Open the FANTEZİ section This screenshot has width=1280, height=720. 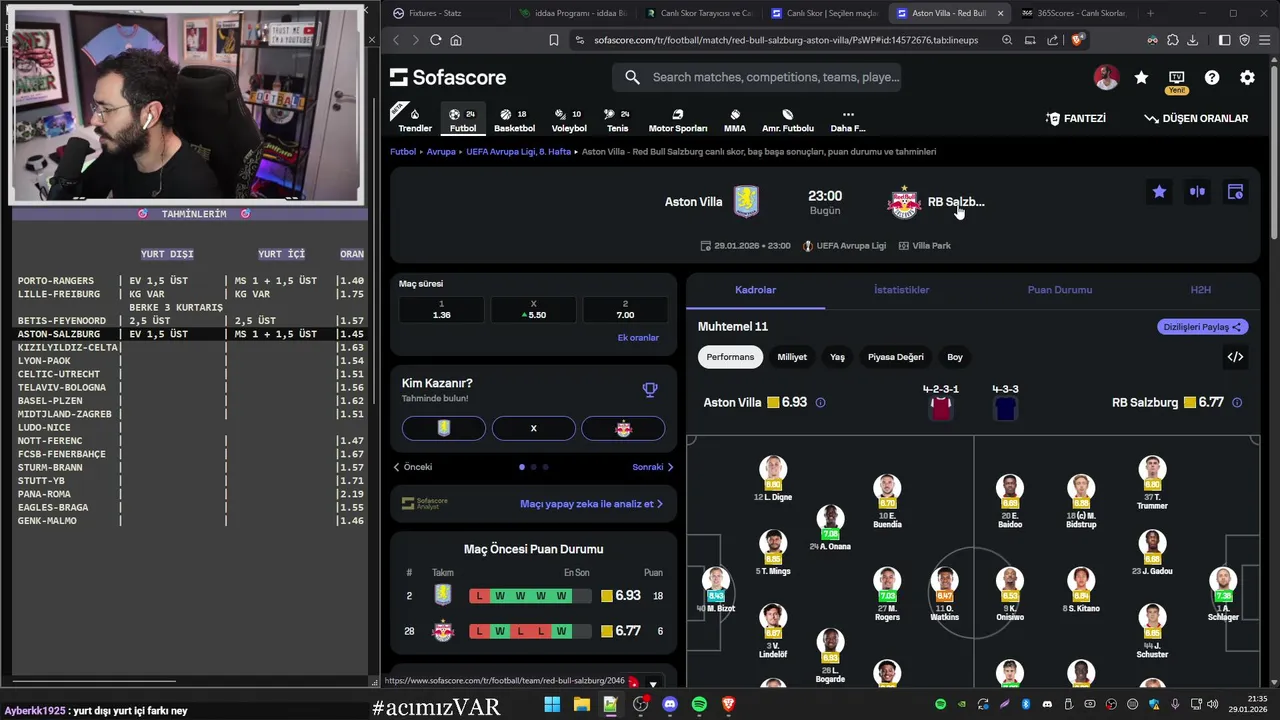click(x=1076, y=118)
